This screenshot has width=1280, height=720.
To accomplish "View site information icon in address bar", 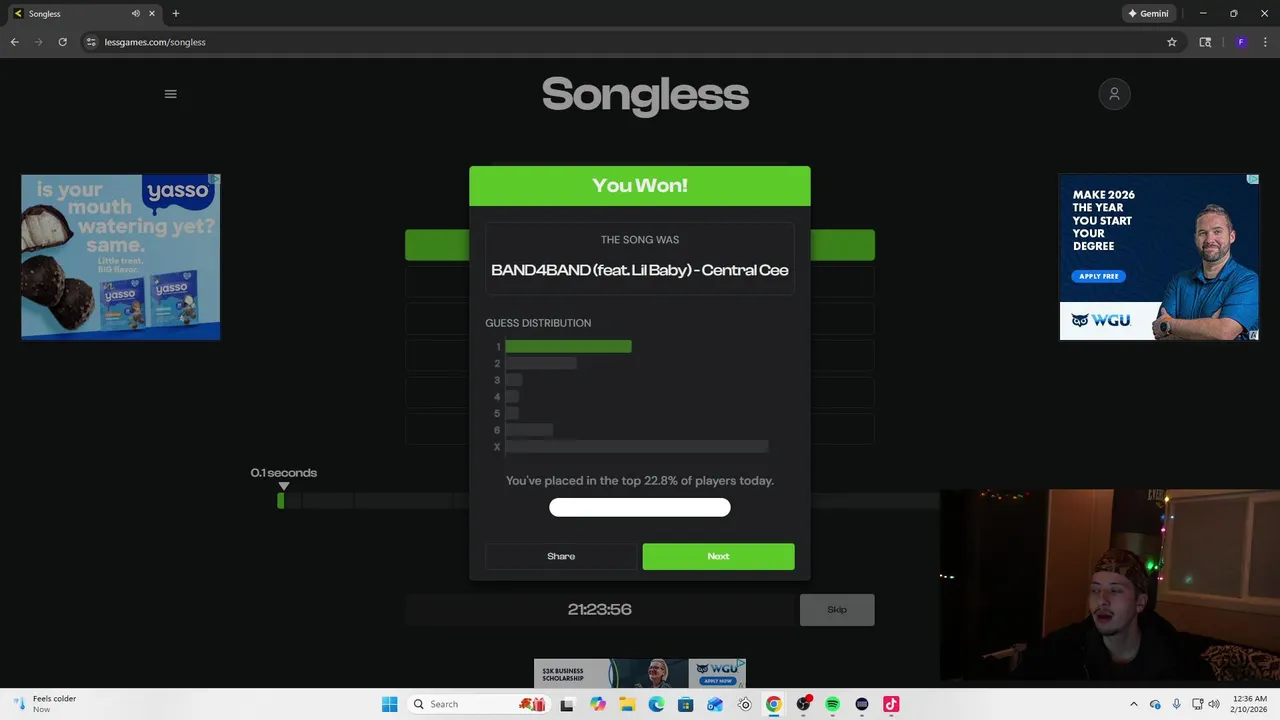I will point(91,42).
